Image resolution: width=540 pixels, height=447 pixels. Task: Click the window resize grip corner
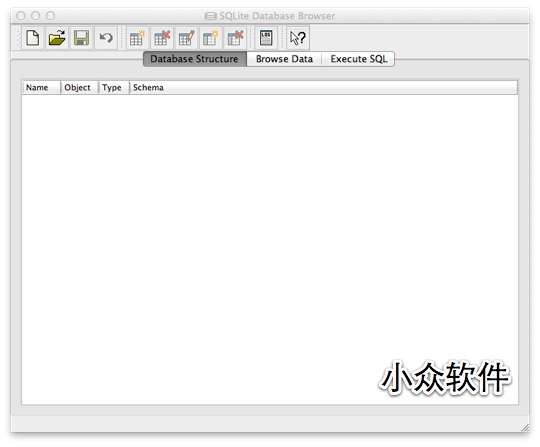pos(525,428)
